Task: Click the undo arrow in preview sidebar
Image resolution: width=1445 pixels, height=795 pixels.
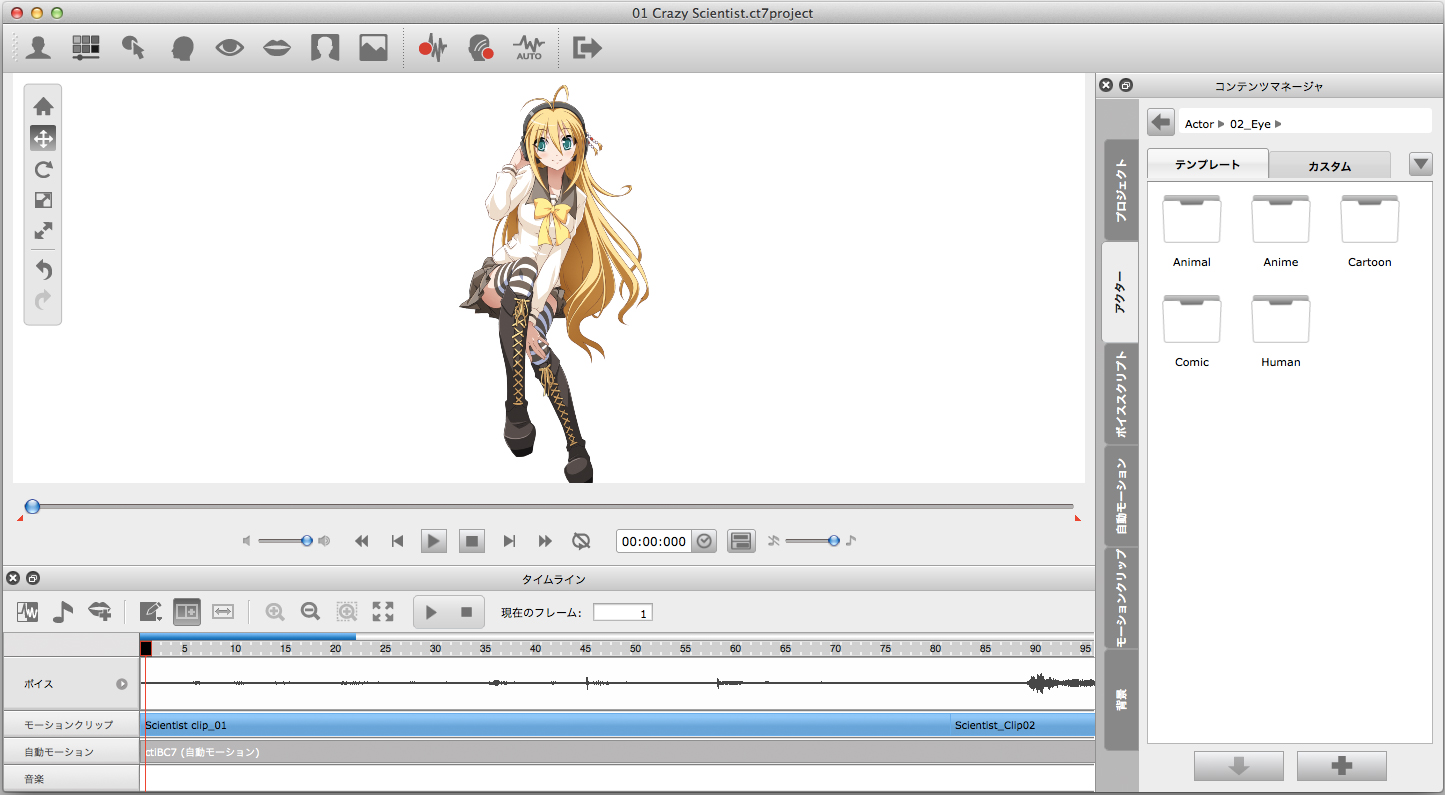Action: point(43,269)
